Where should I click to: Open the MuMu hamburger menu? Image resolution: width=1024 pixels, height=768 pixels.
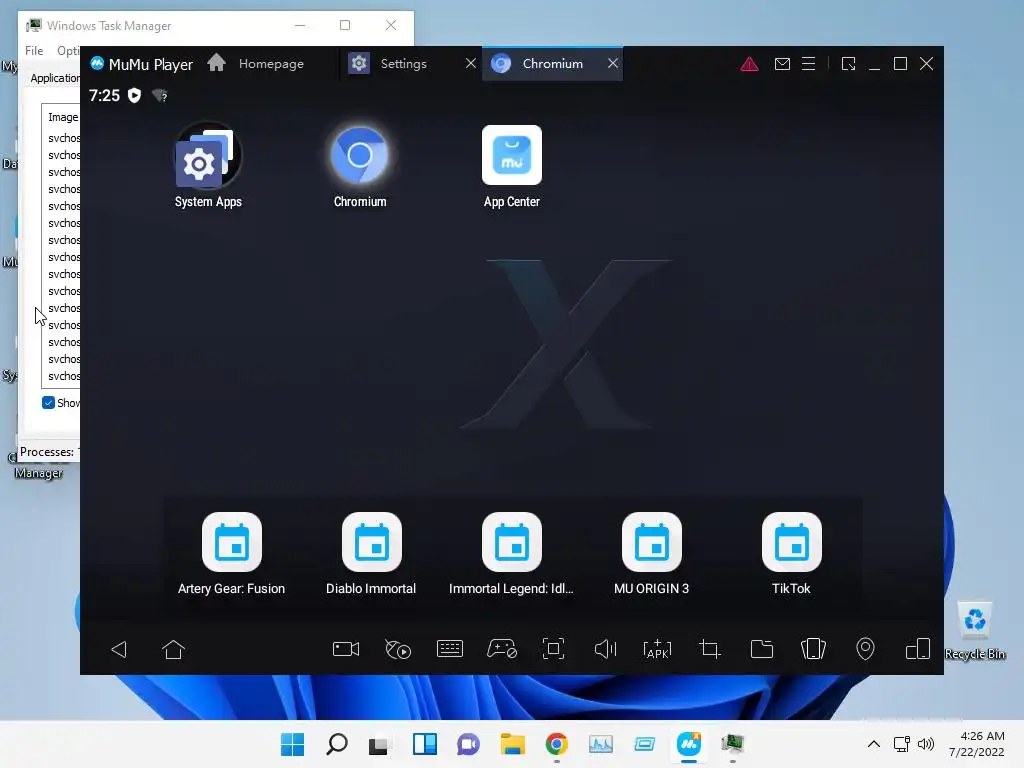point(808,64)
